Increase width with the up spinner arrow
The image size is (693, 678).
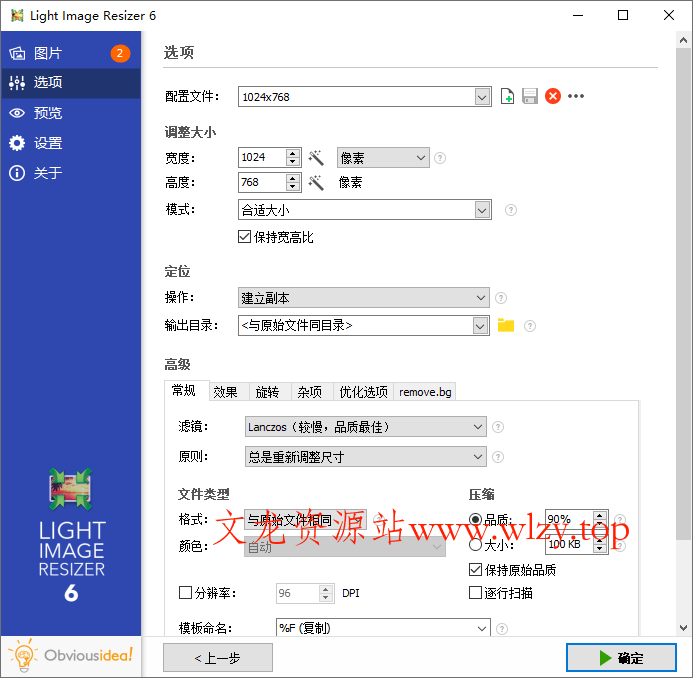pos(293,153)
